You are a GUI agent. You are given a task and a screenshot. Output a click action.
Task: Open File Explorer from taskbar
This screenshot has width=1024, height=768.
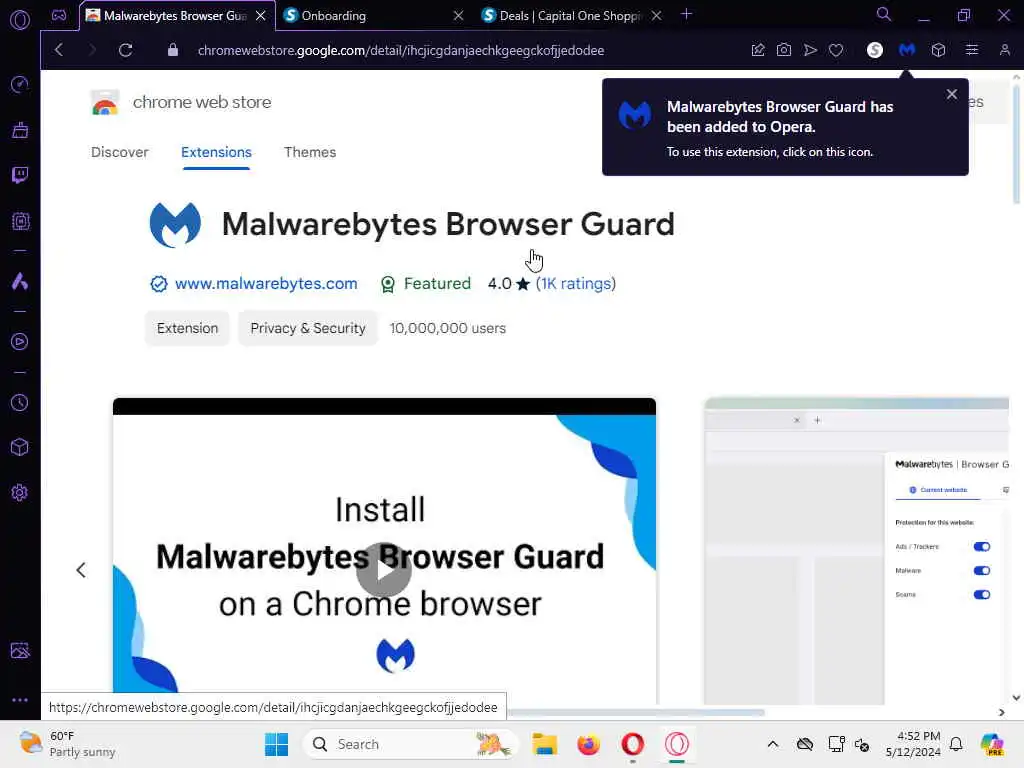(544, 744)
